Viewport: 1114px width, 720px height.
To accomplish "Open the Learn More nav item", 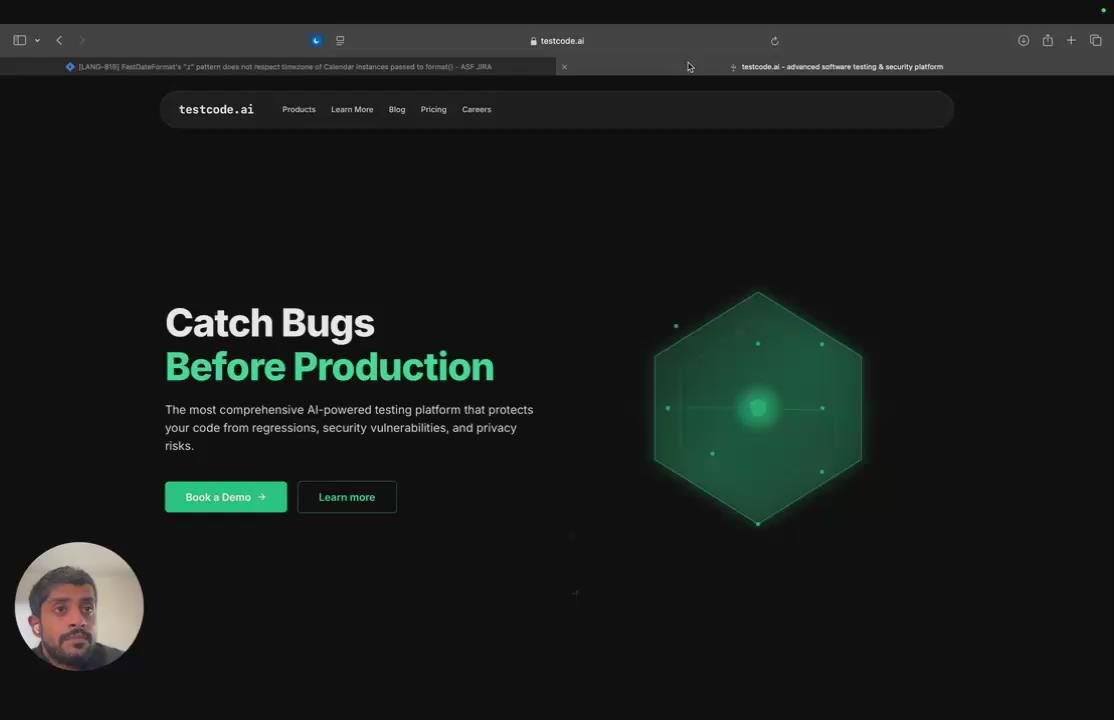I will coord(352,109).
